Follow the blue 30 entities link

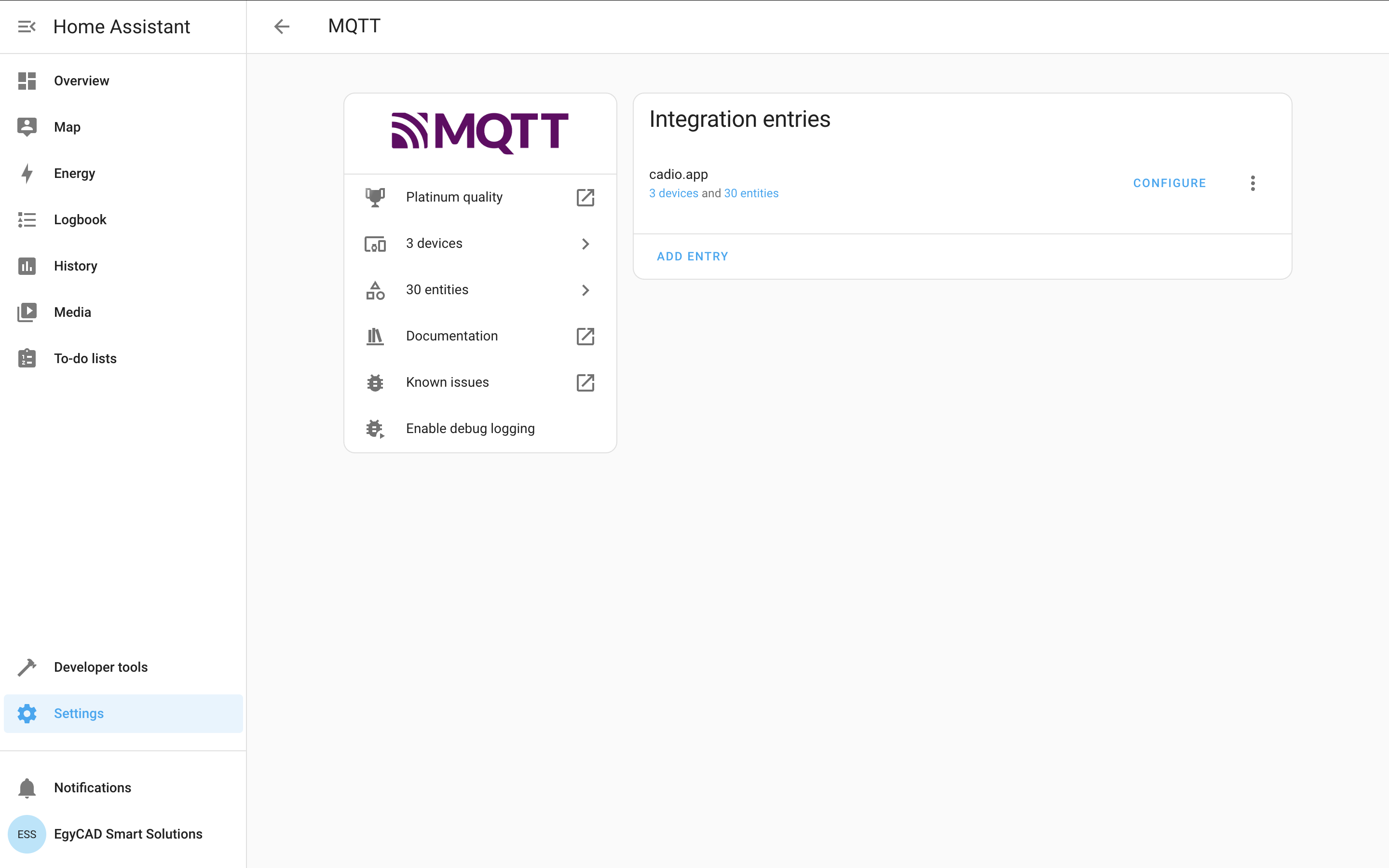[x=751, y=193]
